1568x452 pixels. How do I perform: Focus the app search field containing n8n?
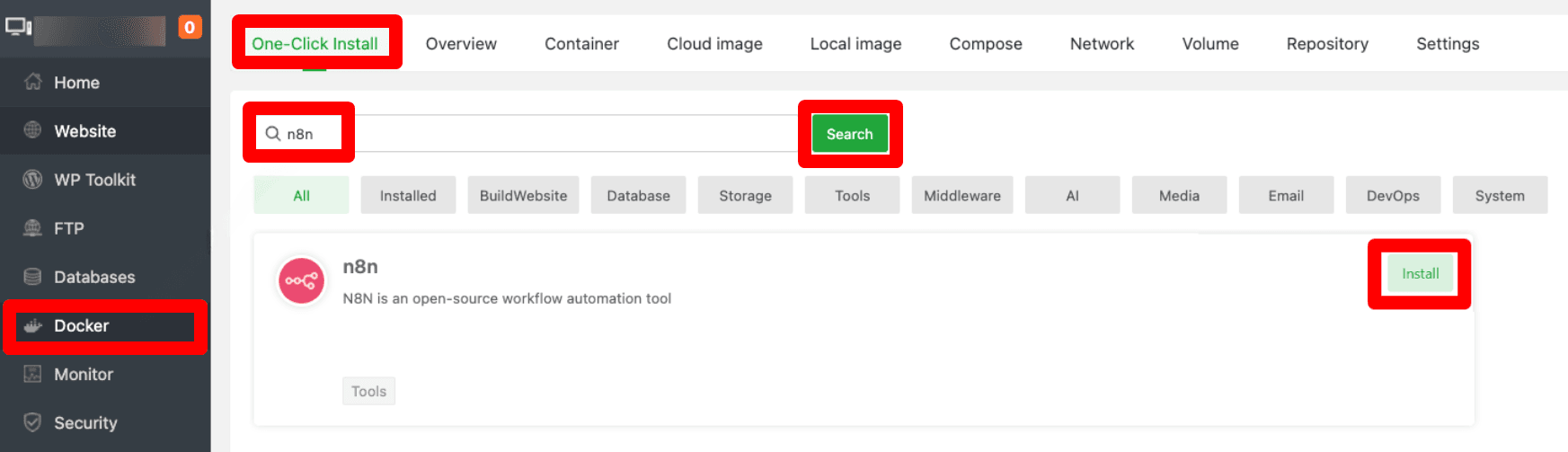click(x=533, y=134)
